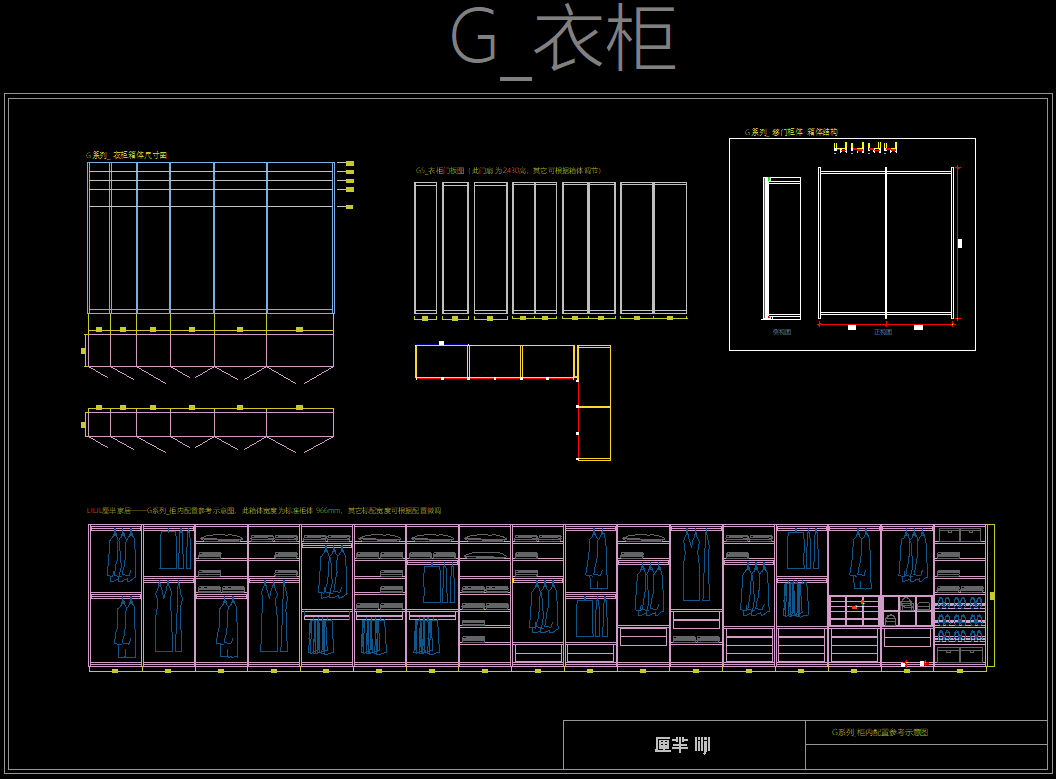This screenshot has height=779, width=1056.
Task: Select the 侧视图 label under side view
Action: pos(781,332)
